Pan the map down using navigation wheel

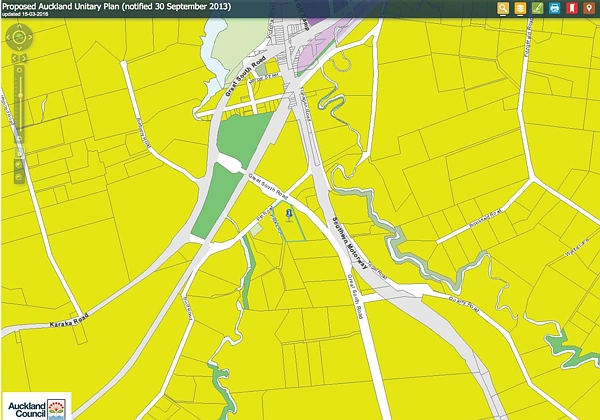tap(19, 51)
